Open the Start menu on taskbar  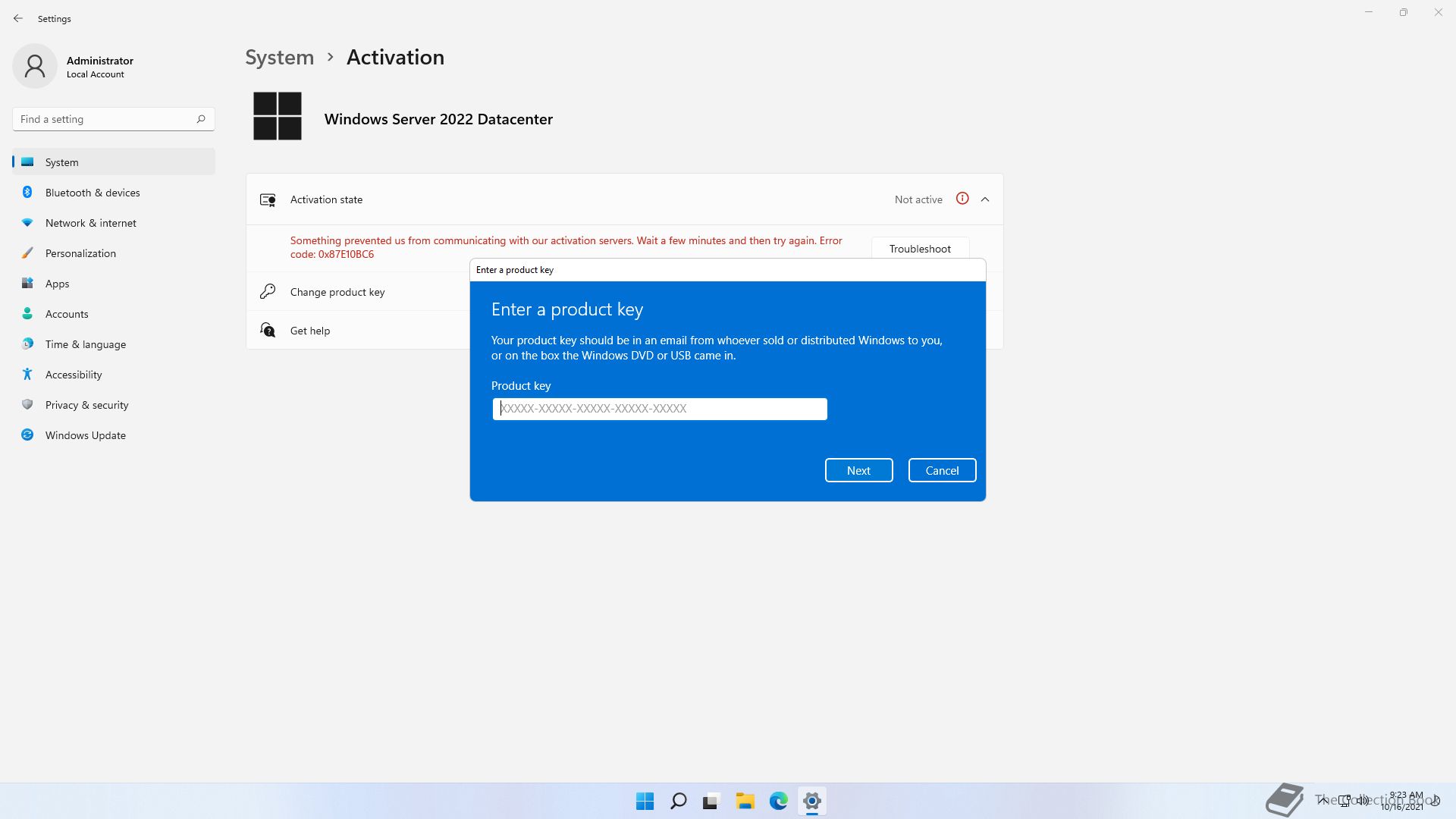click(645, 801)
